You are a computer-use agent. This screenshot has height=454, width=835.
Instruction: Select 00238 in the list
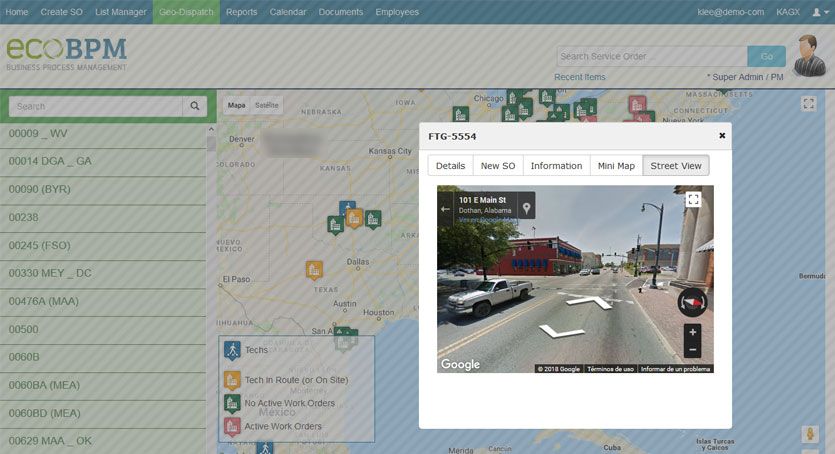click(103, 217)
